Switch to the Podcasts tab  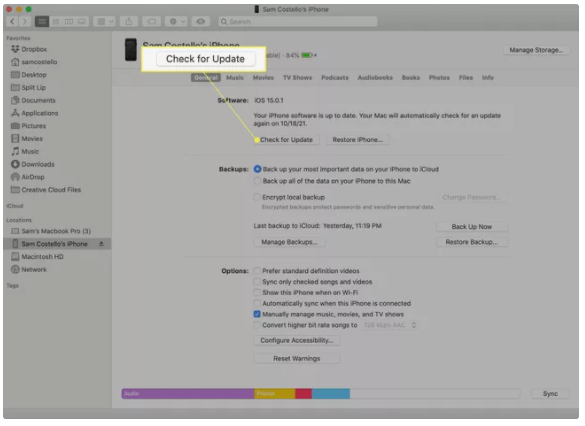tap(335, 78)
